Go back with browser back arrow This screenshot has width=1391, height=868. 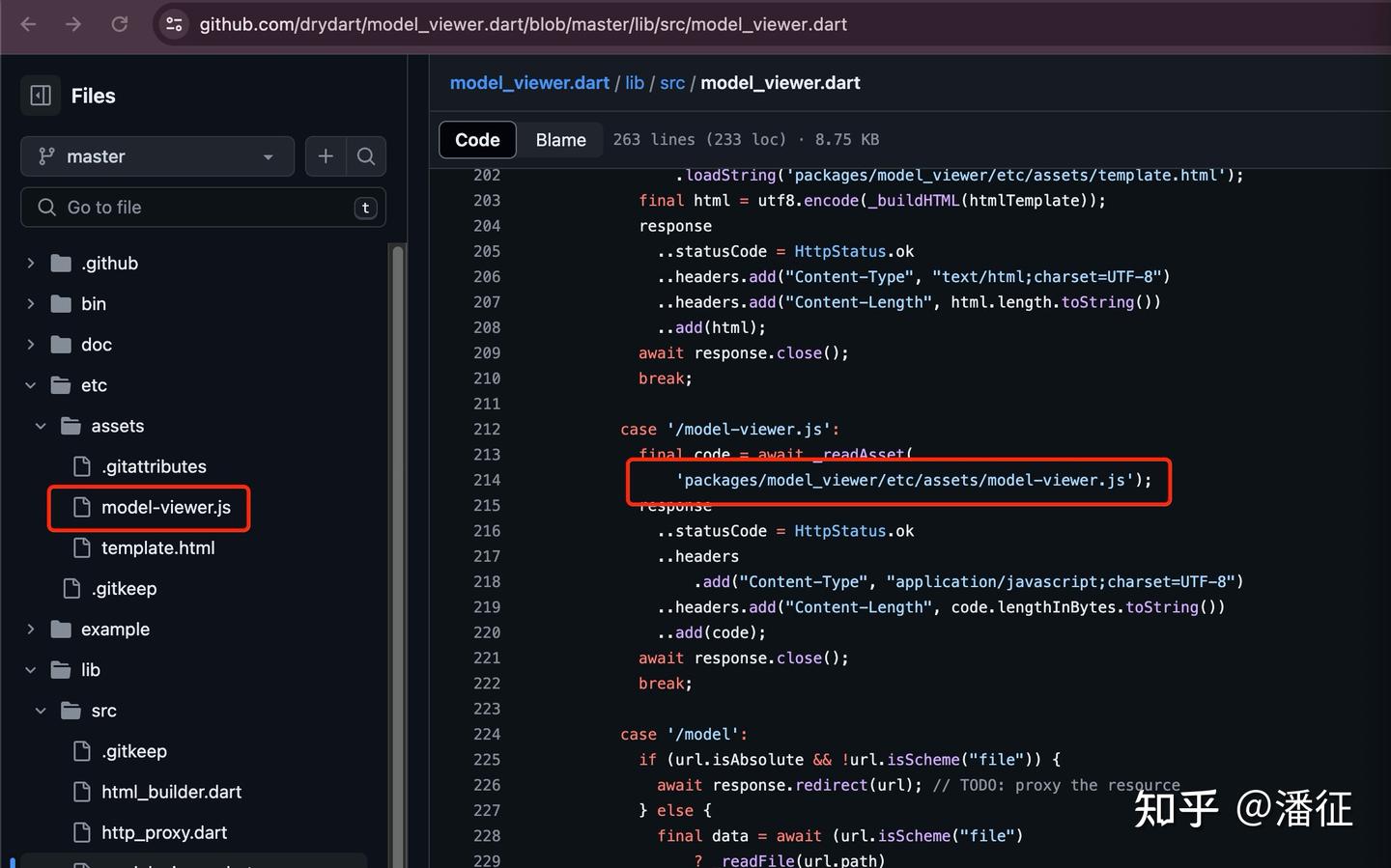(28, 24)
